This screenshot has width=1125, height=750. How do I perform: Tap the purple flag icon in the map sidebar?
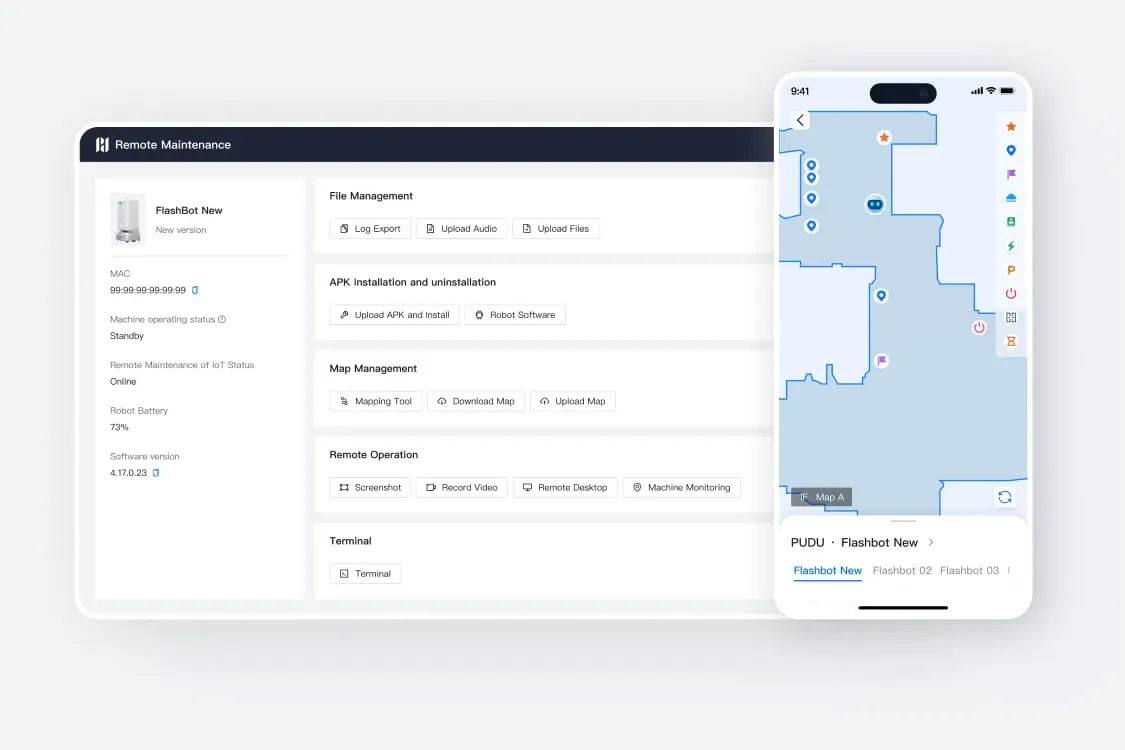(x=1011, y=174)
